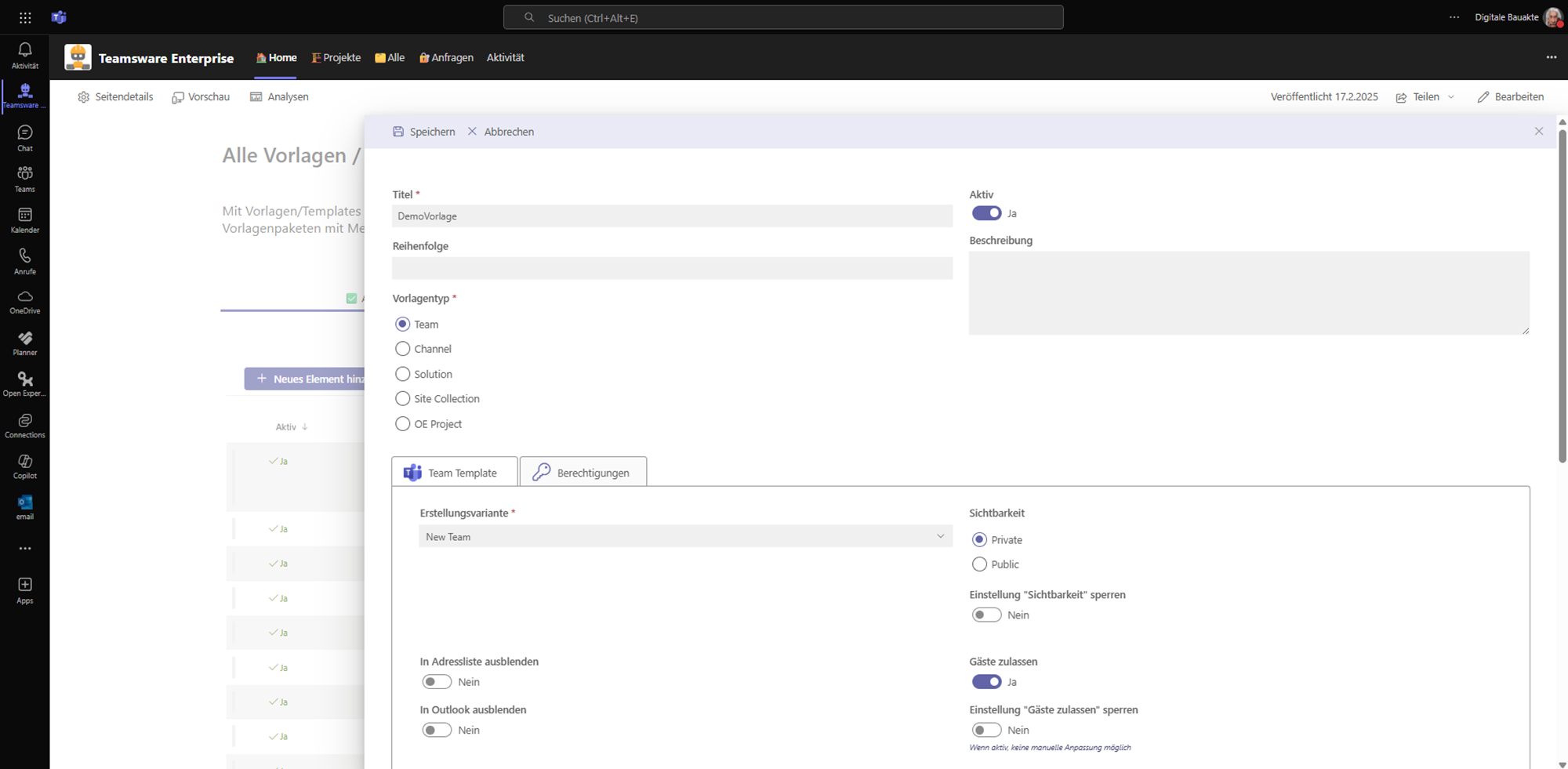Open OneDrive from the left rail
This screenshot has width=1568, height=769.
(25, 301)
